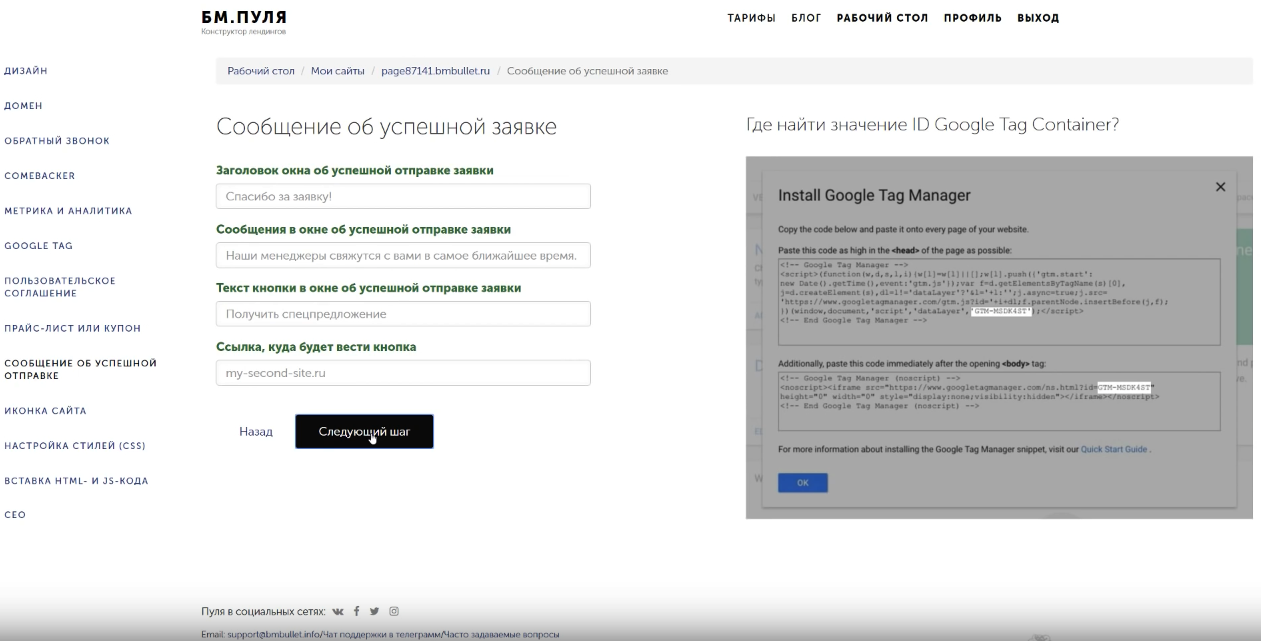This screenshot has height=641, width=1261.
Task: Open БЛОГ in the top navigation
Action: point(806,18)
